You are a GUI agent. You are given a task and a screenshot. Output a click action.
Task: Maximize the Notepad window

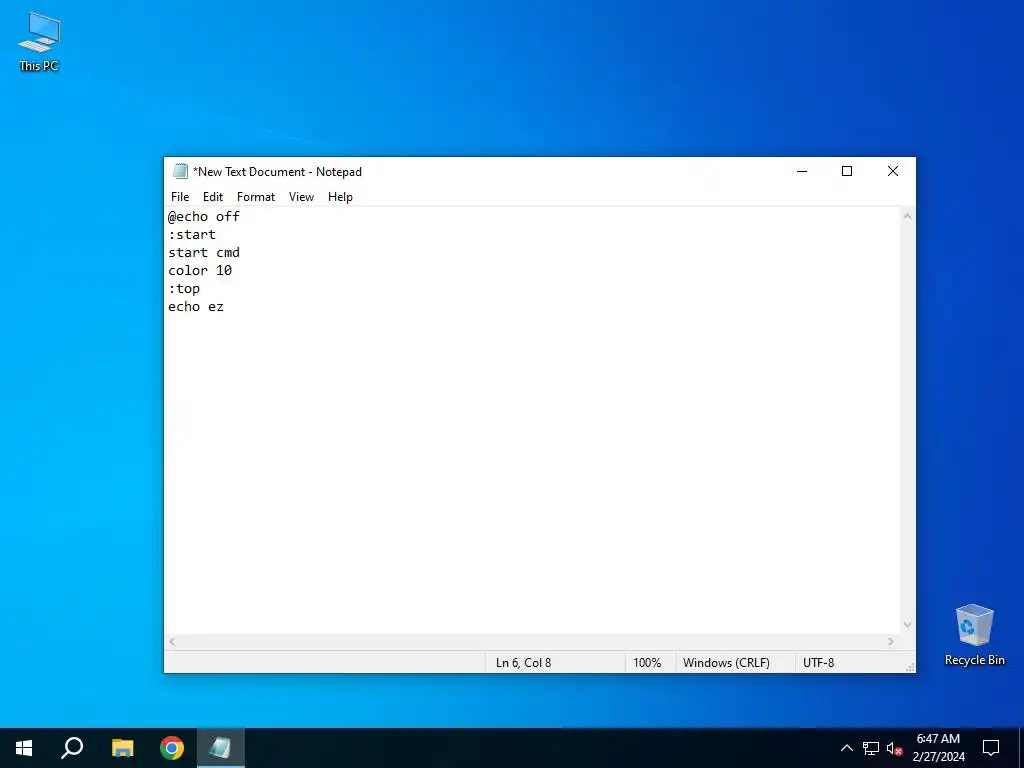tap(847, 171)
